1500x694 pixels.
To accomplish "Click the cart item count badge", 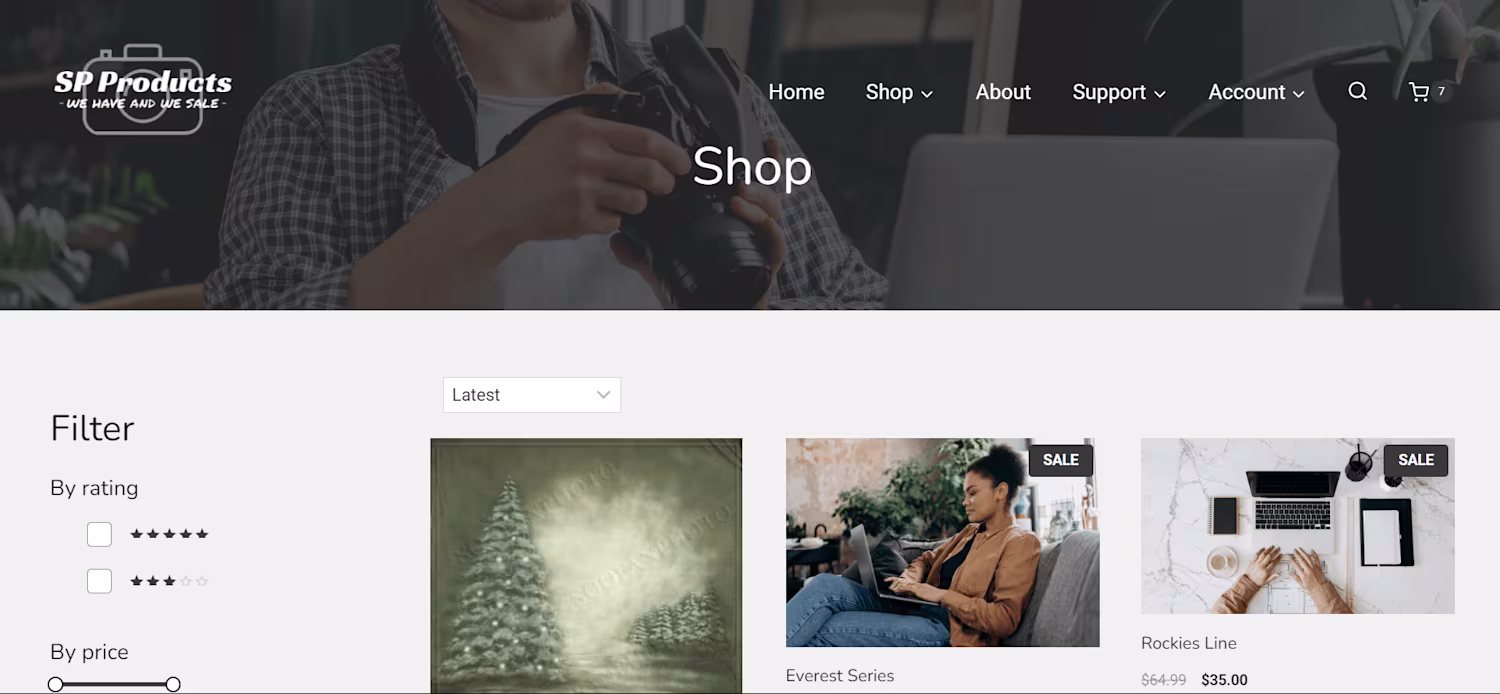I will (1441, 91).
